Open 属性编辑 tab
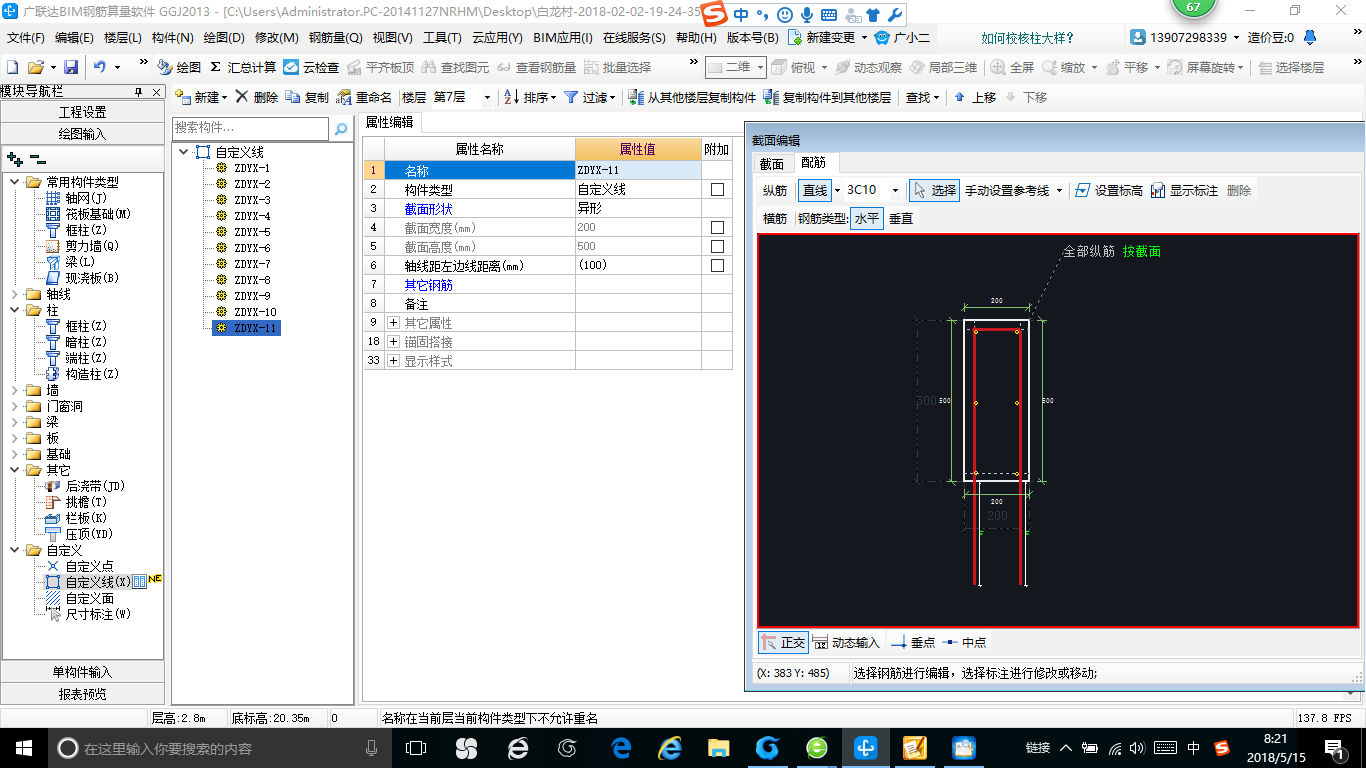This screenshot has width=1366, height=768. 389,122
